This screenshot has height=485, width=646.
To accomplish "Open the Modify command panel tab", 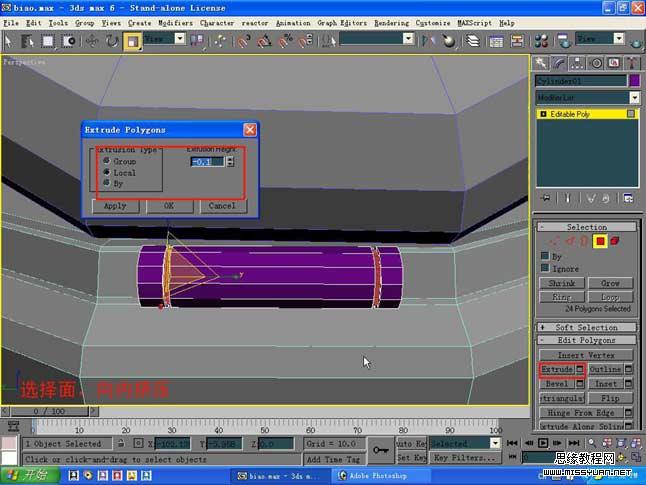I will [x=559, y=63].
